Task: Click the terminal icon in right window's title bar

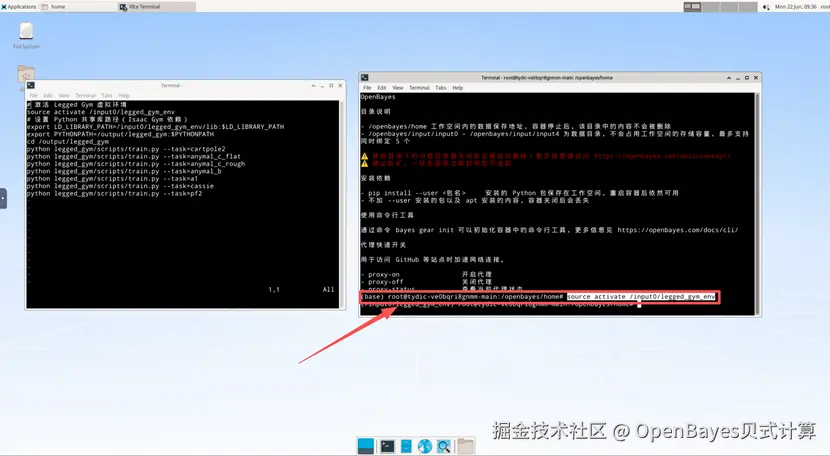Action: [365, 77]
